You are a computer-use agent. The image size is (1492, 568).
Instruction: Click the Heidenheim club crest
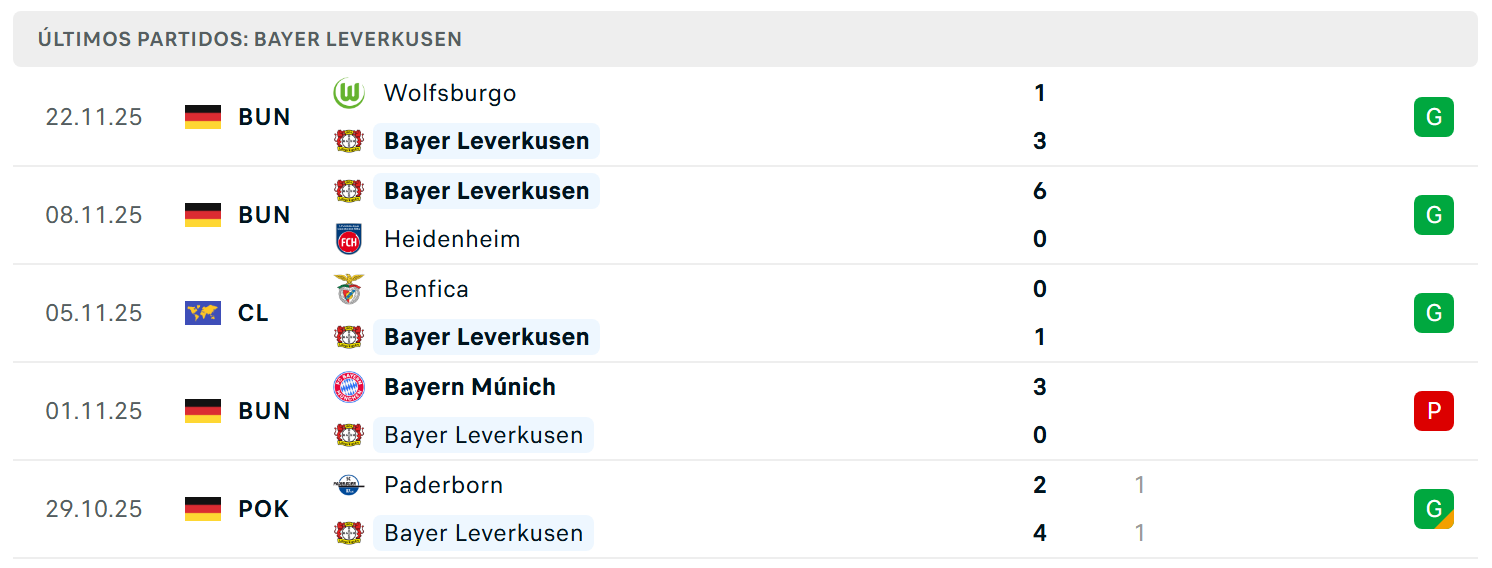349,239
